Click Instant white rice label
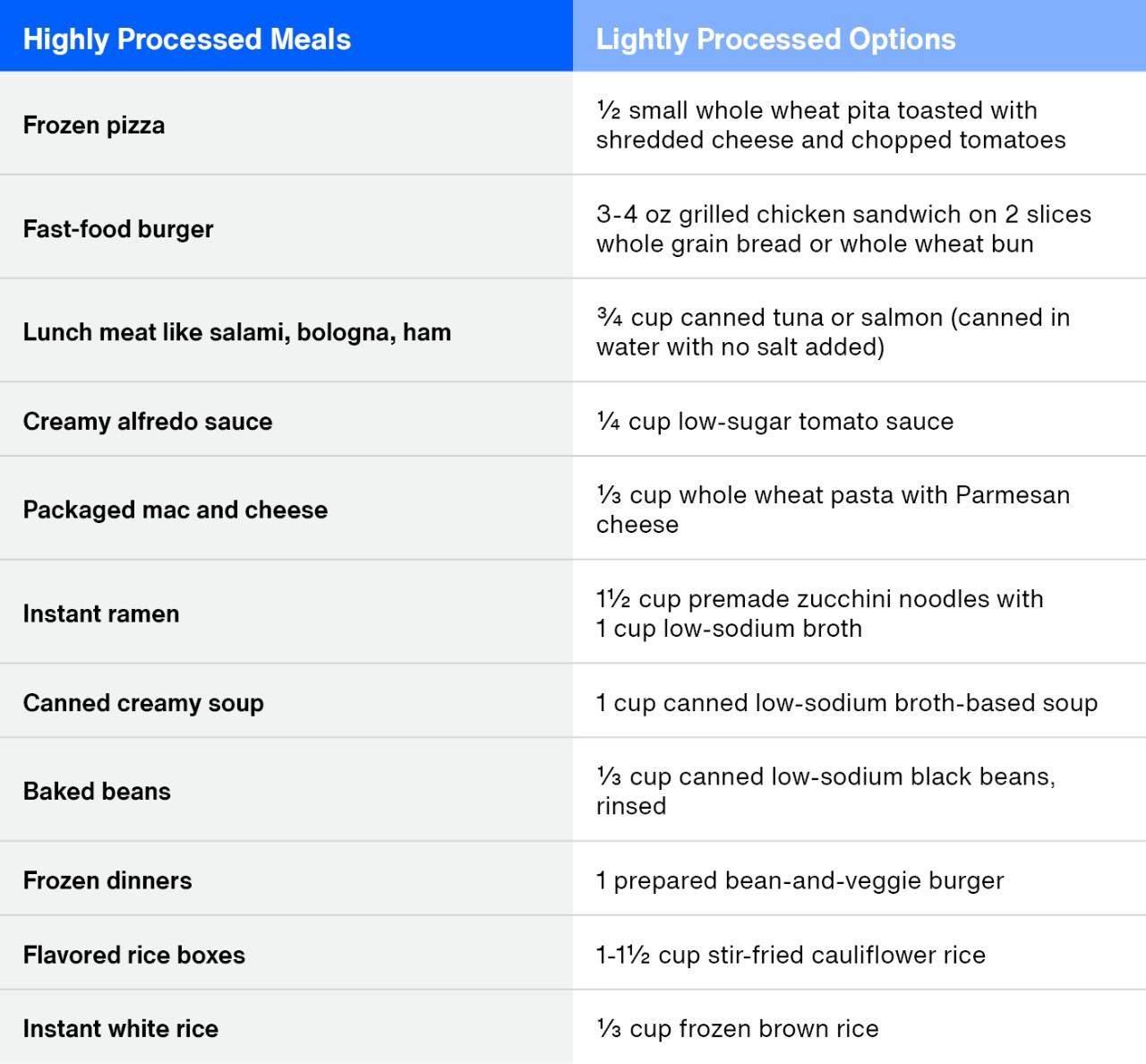1146x1064 pixels. tap(121, 1029)
